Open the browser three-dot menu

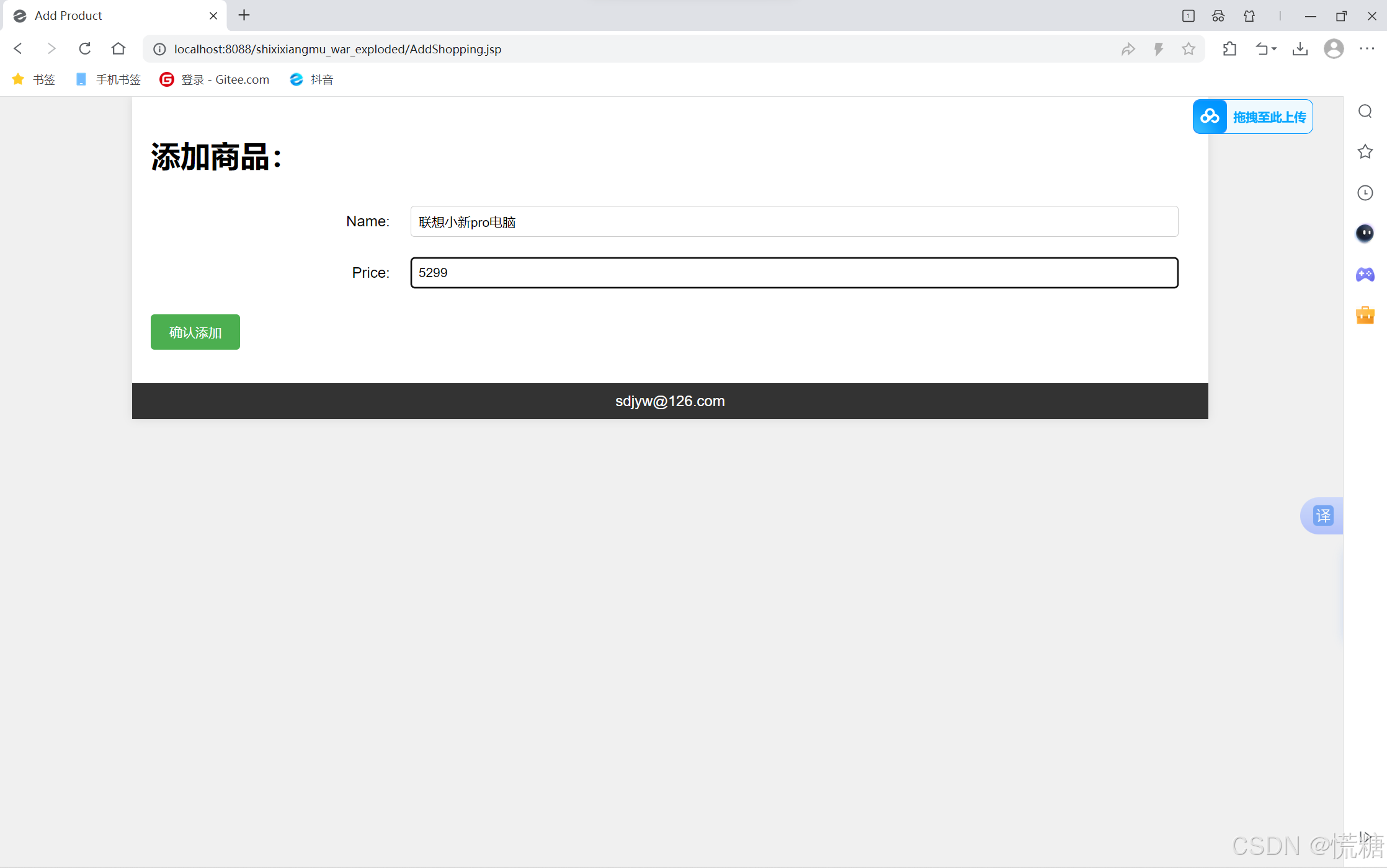coord(1367,48)
